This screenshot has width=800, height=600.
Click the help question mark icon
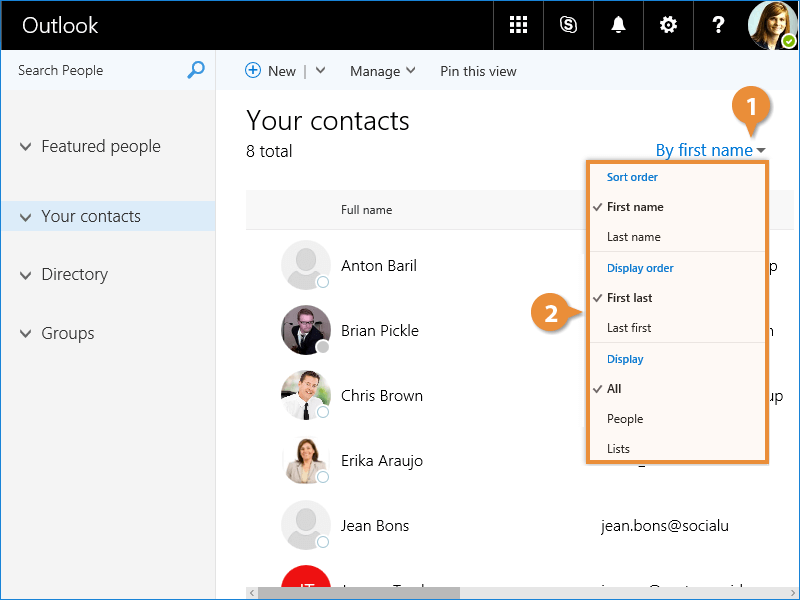718,25
